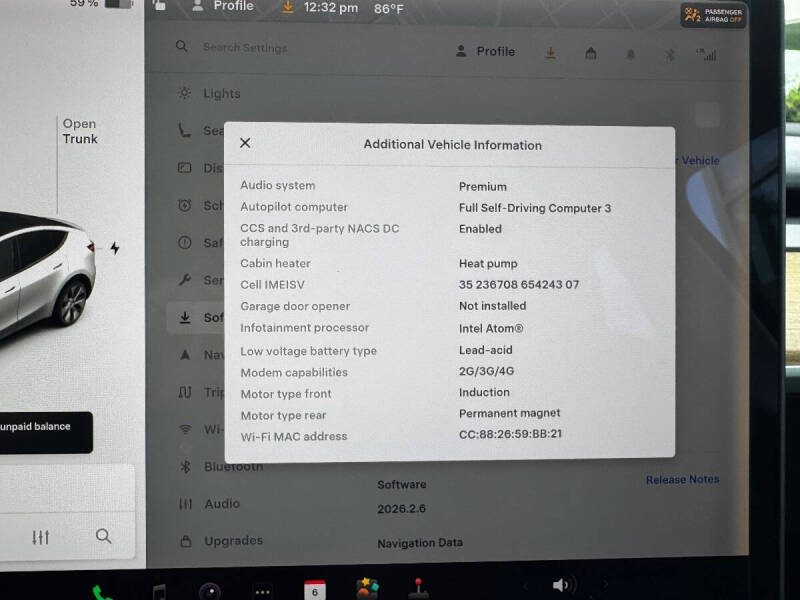Open the Safety menu icon
The image size is (800, 600).
click(185, 242)
